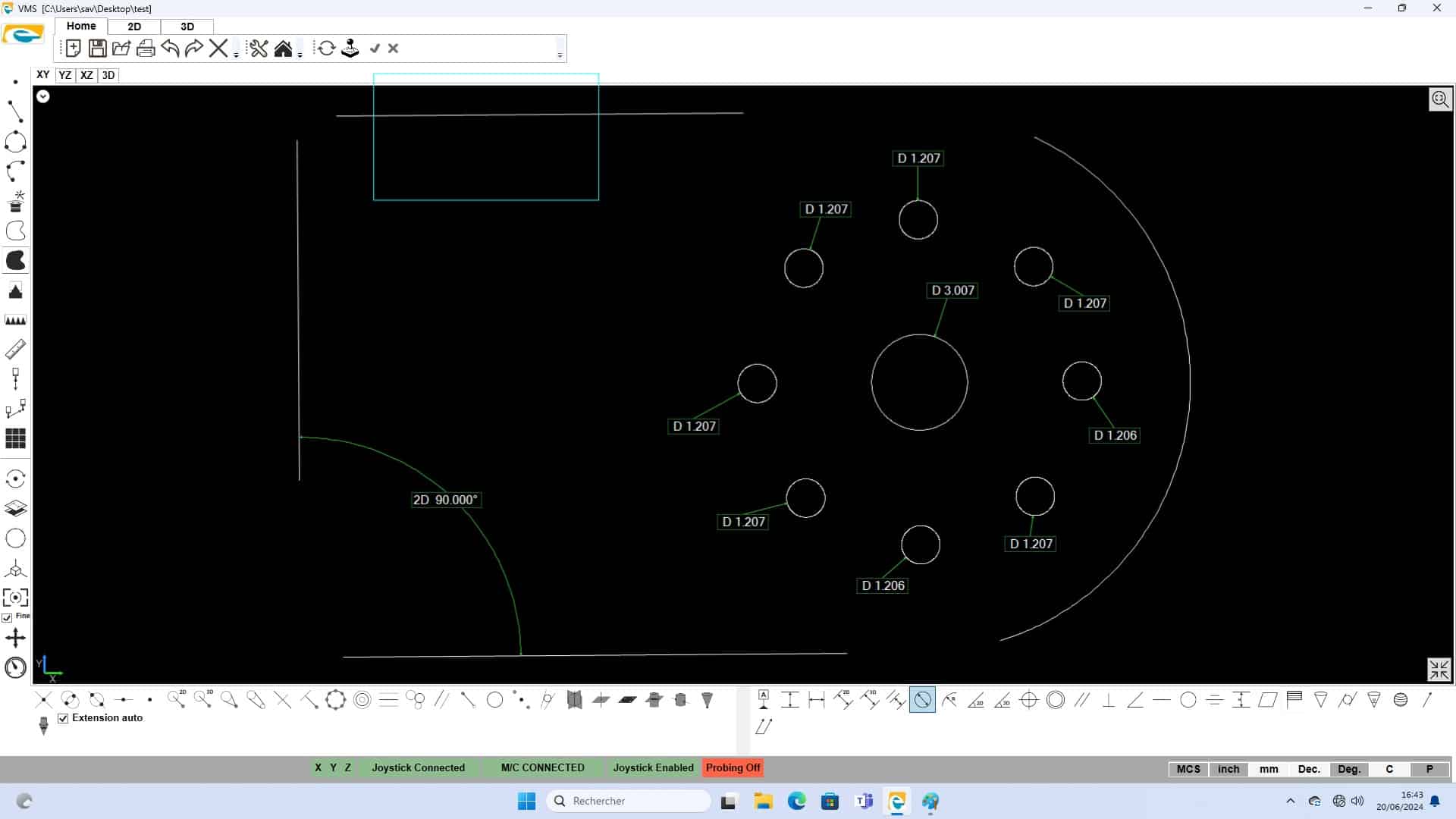Click the print icon

pyautogui.click(x=146, y=48)
